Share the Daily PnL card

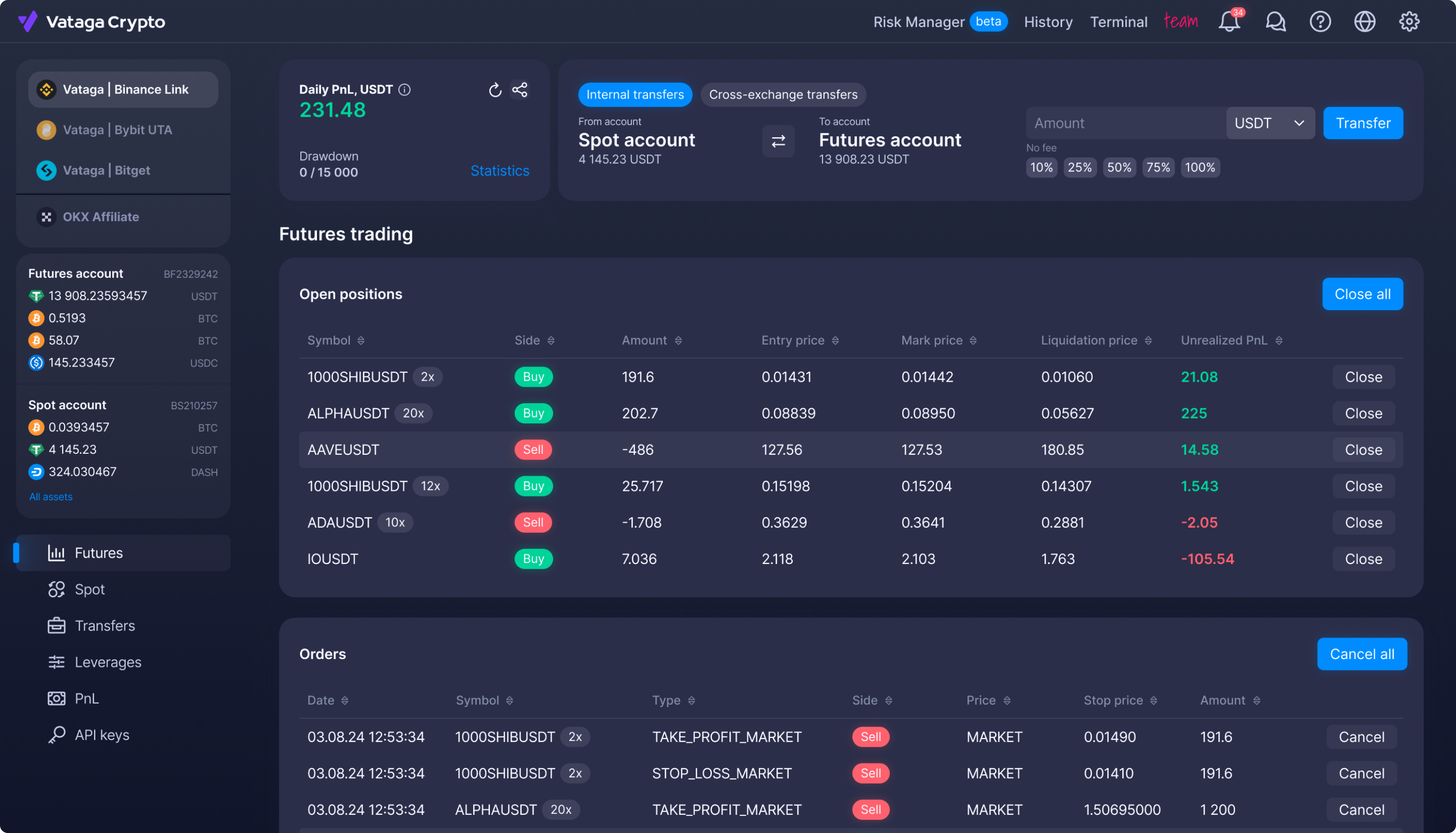520,90
